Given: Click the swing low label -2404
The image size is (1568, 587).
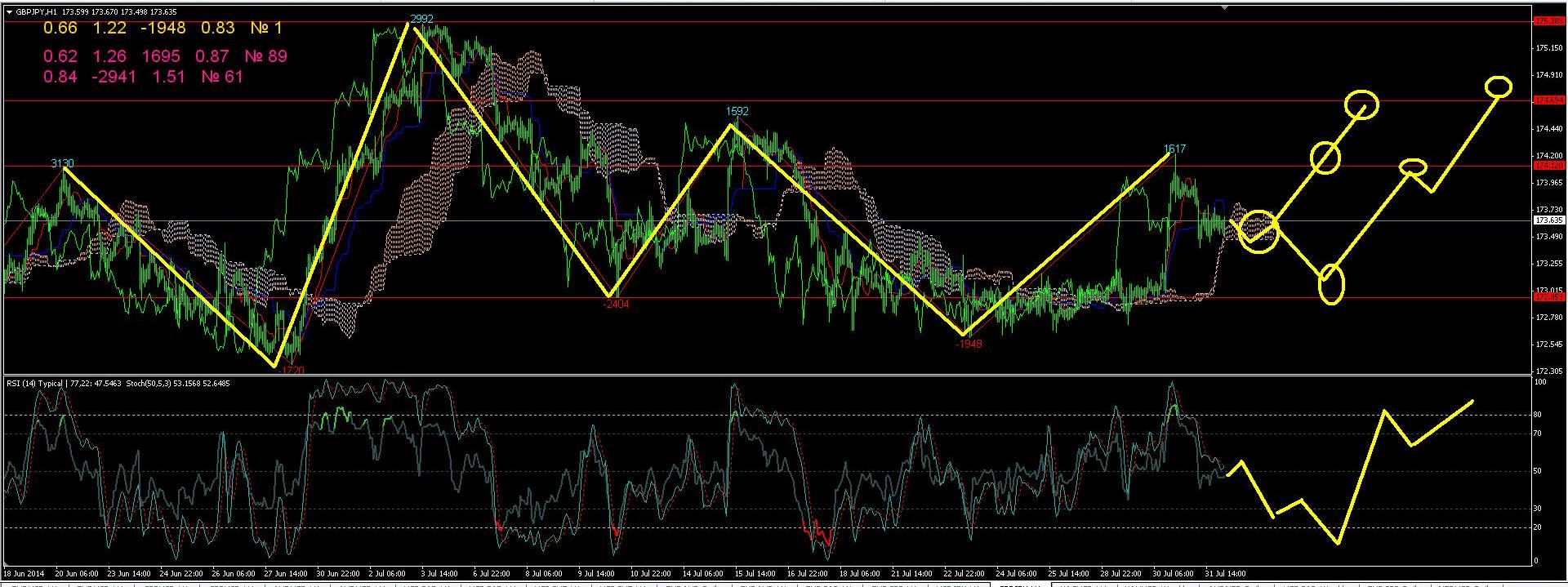Looking at the screenshot, I should [x=616, y=304].
